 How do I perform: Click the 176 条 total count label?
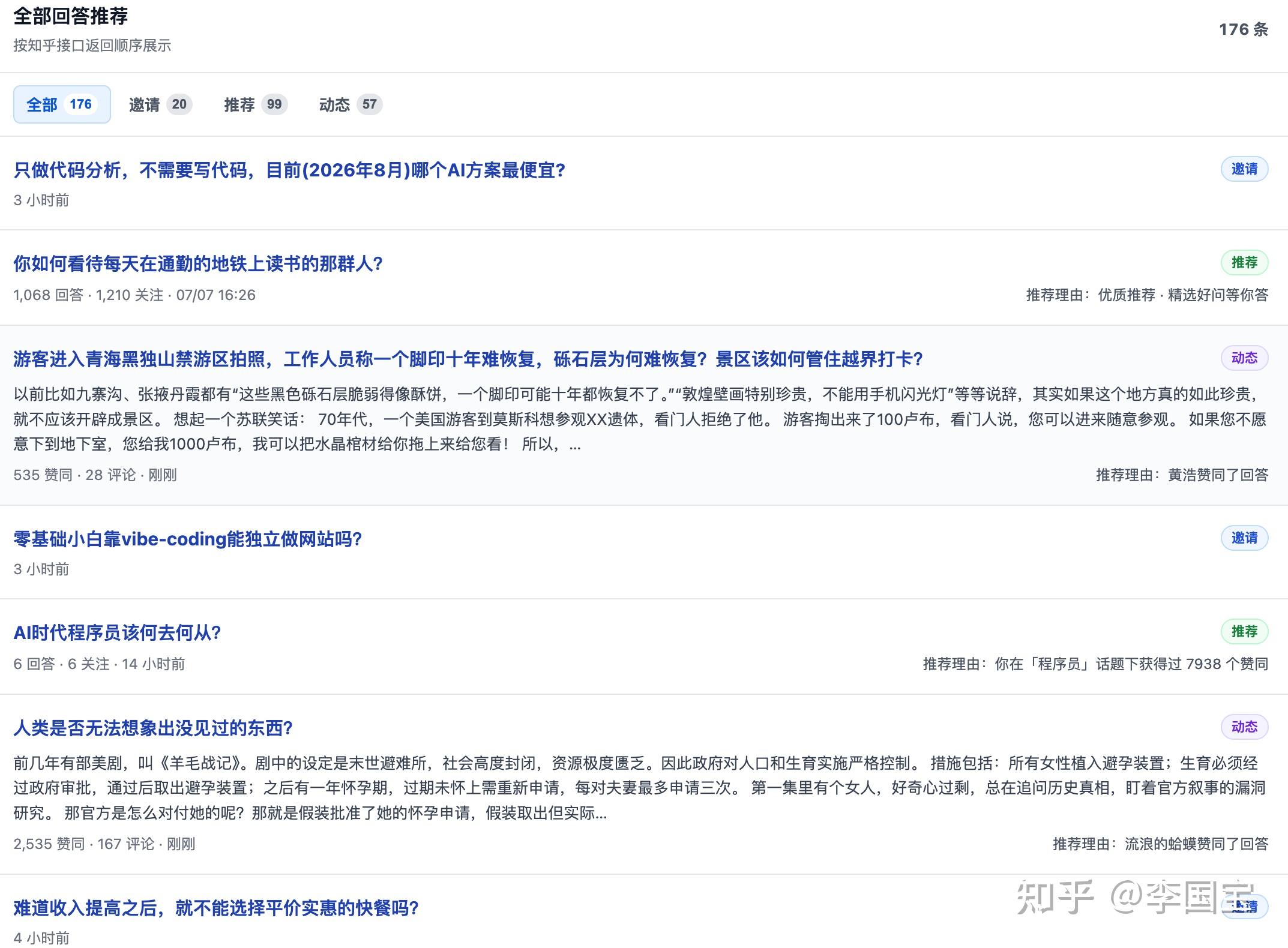click(1243, 29)
